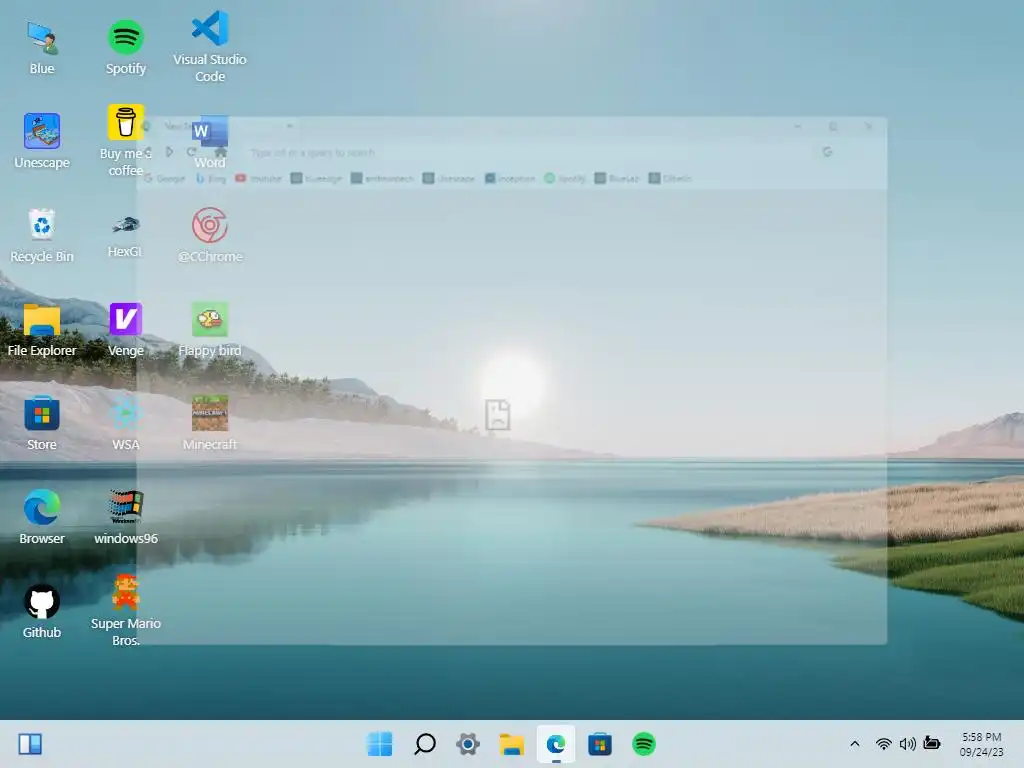Launch the HexGL game shortcut

click(x=125, y=235)
